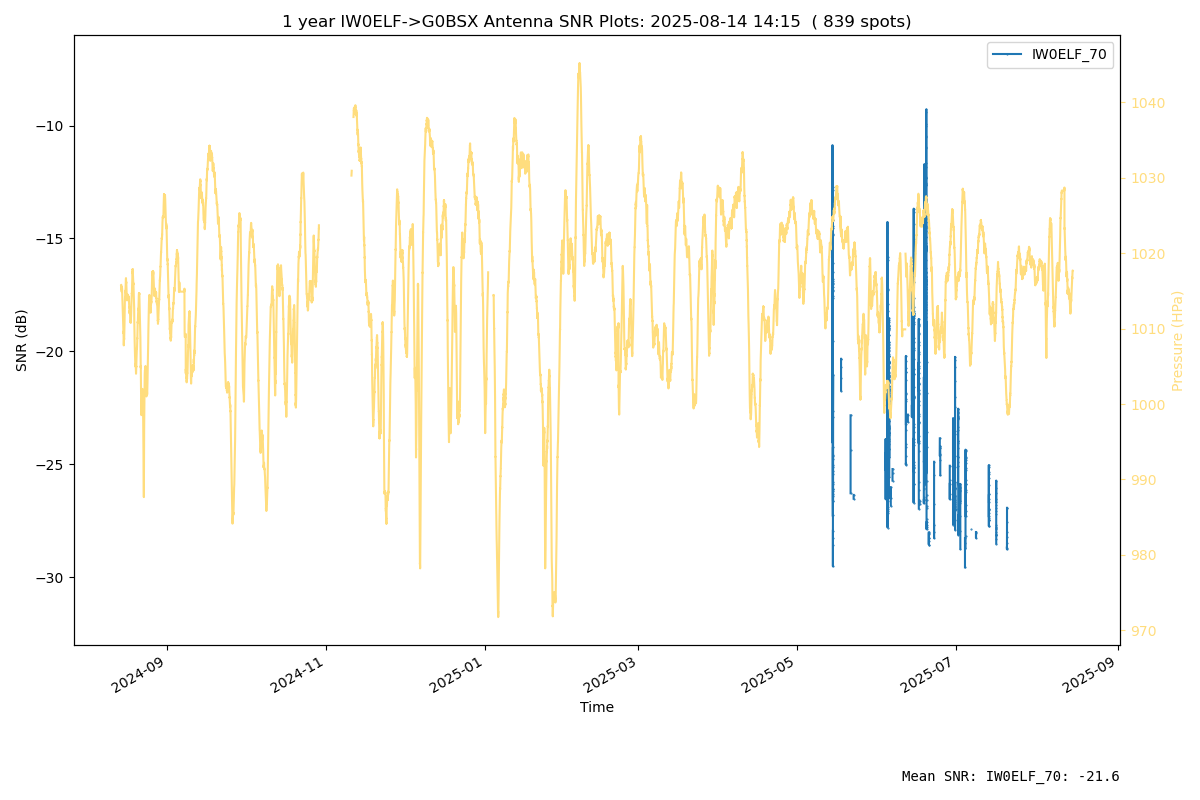Click the SNR (dB) y-axis label
Image resolution: width=1200 pixels, height=800 pixels.
pos(22,340)
